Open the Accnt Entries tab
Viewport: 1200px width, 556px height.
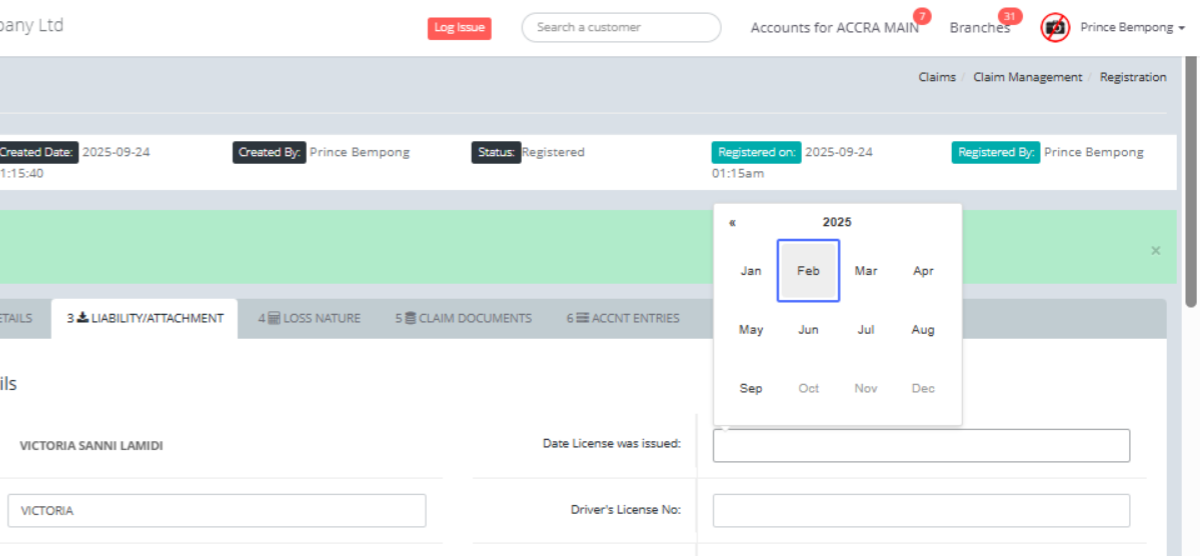click(624, 318)
